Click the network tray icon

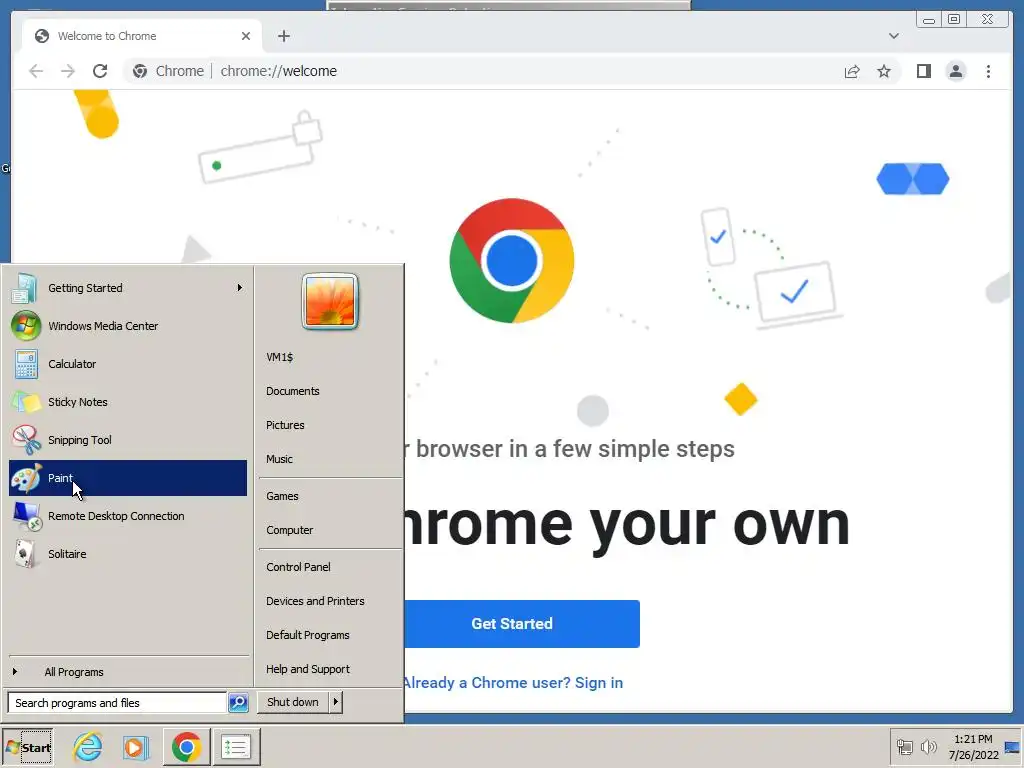pyautogui.click(x=904, y=746)
